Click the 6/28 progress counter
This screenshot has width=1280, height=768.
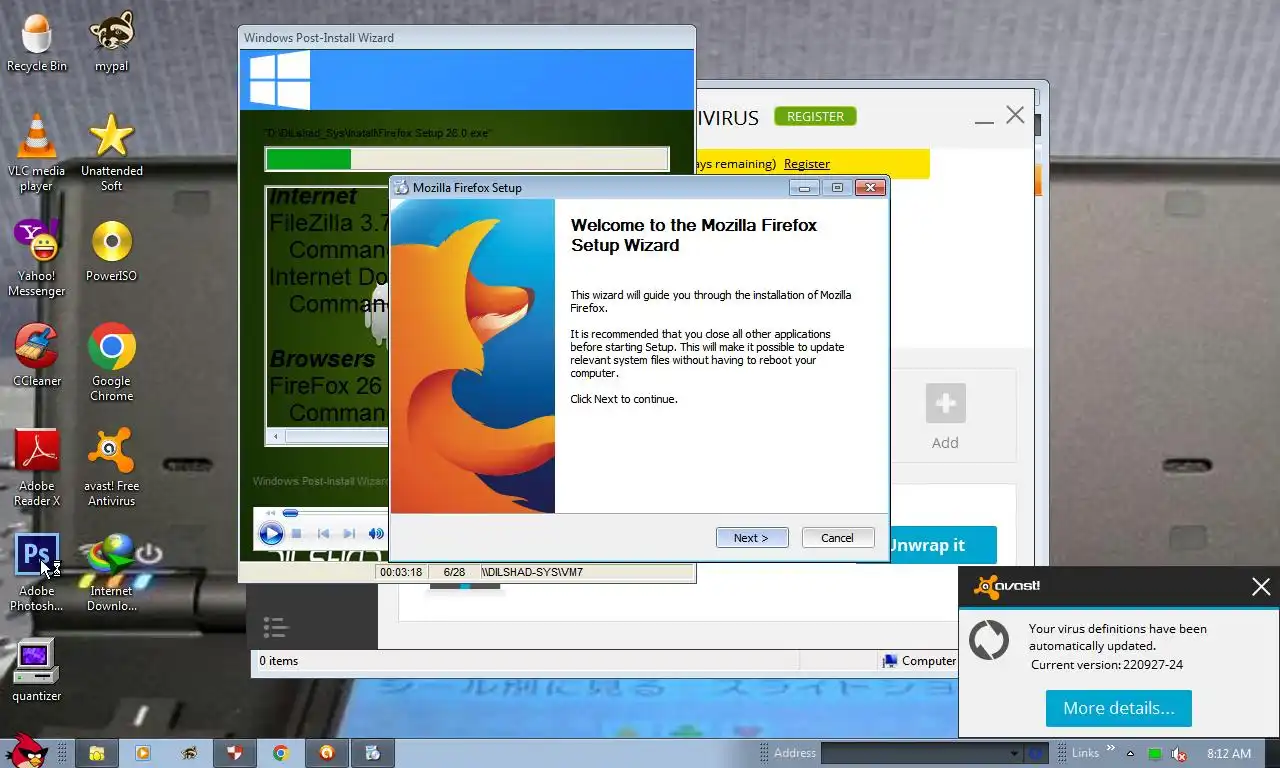[x=454, y=572]
